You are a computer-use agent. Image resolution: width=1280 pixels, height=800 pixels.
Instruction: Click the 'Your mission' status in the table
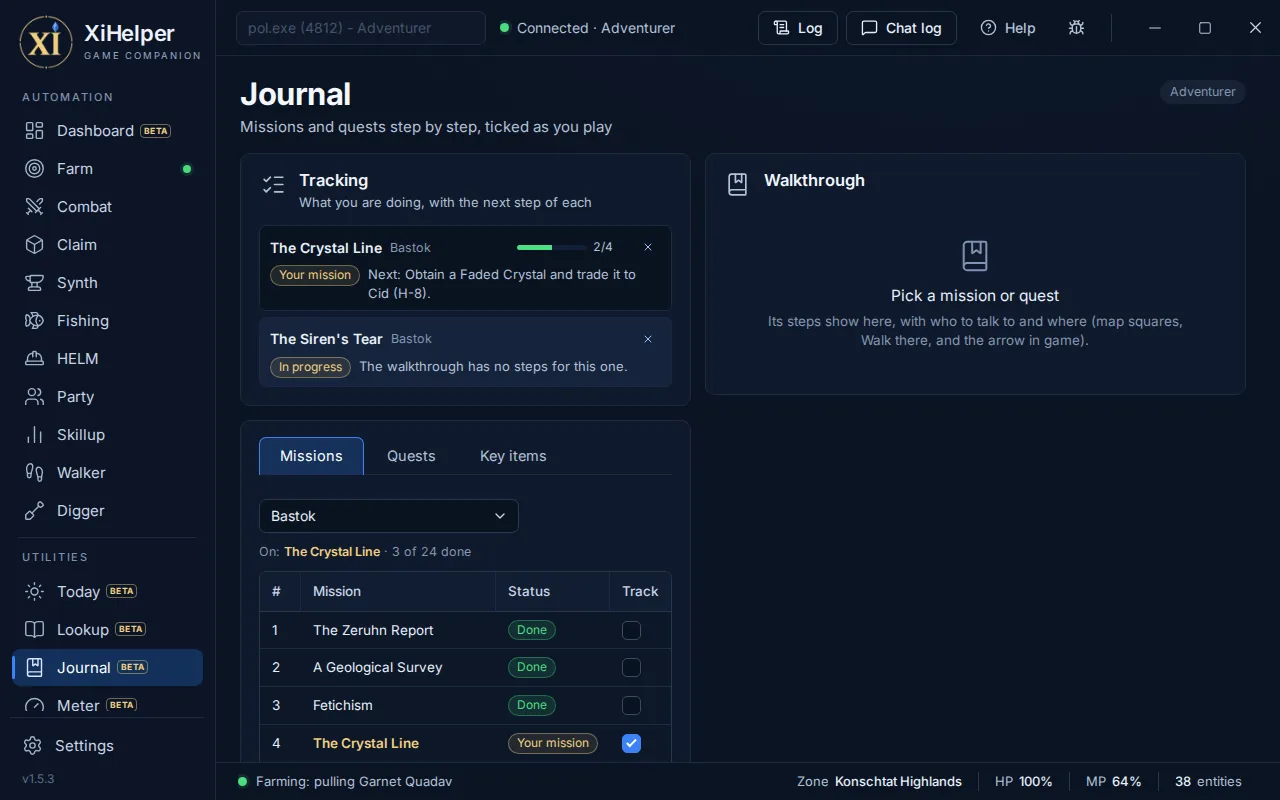[x=553, y=743]
